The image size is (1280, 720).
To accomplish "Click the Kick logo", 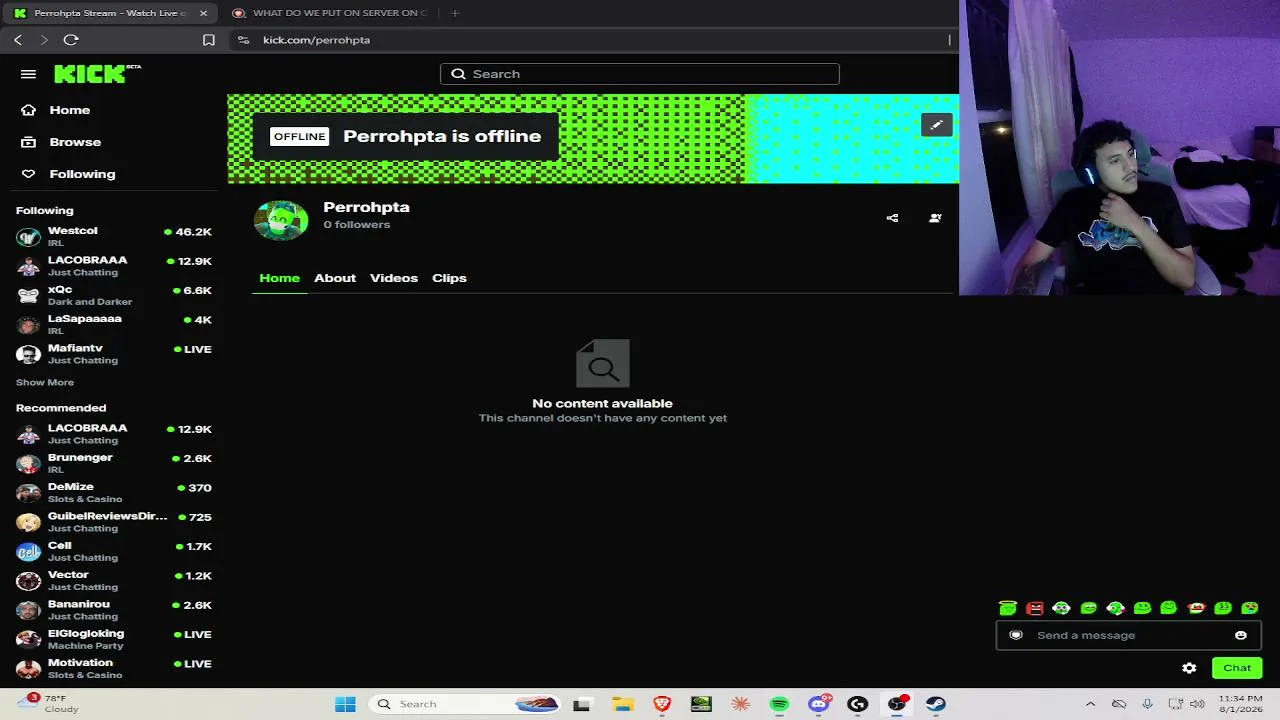I will [97, 73].
